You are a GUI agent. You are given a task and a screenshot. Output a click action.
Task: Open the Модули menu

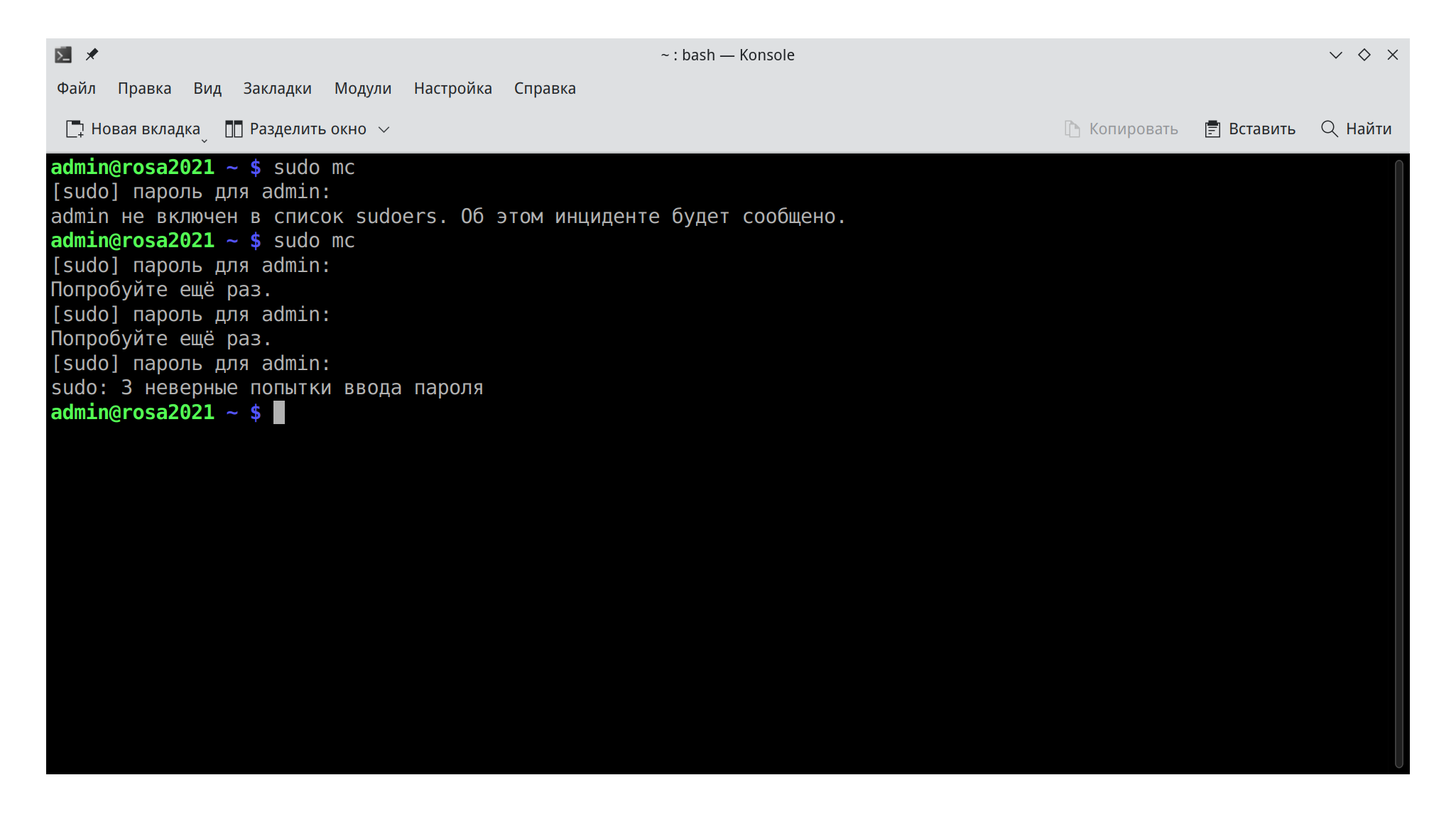362,88
